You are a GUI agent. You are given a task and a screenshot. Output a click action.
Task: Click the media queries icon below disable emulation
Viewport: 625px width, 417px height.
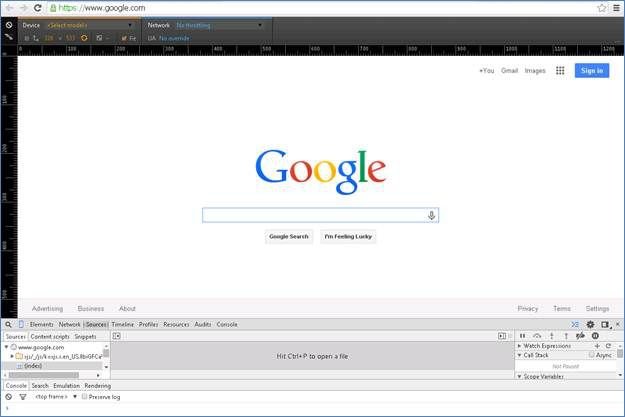[9, 37]
